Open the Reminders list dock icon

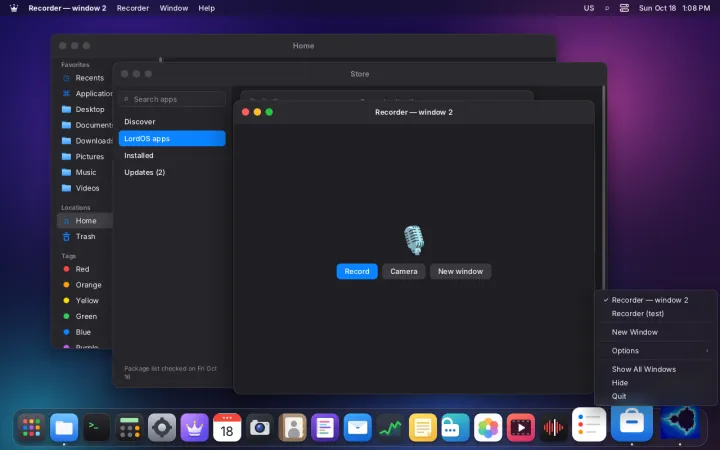coord(589,424)
